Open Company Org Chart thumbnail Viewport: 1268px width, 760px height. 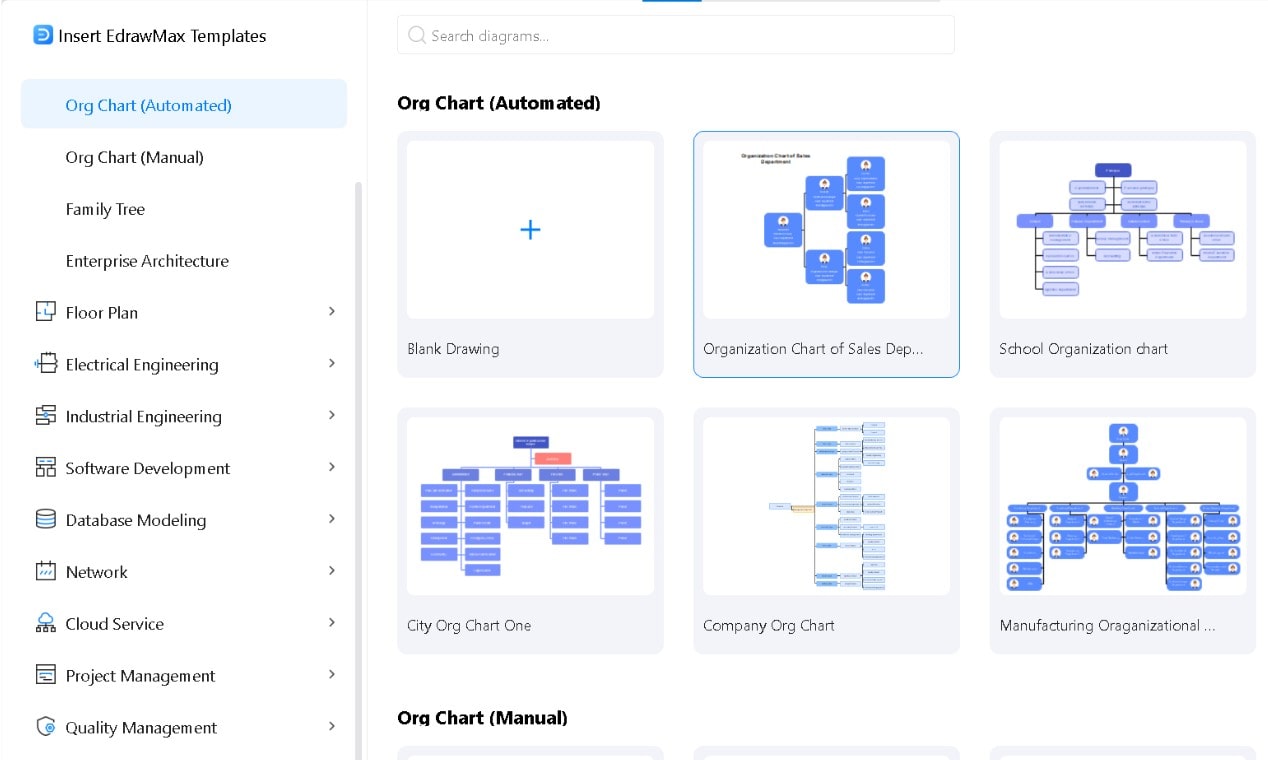[826, 506]
